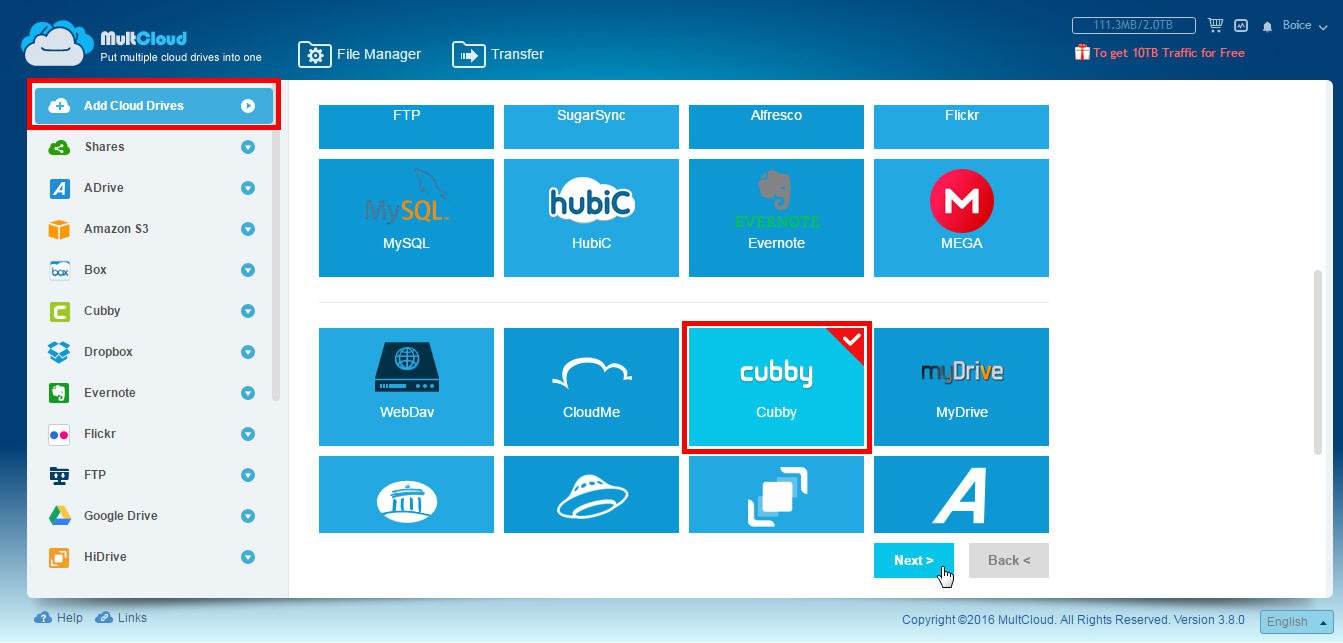Expand the ADrive arrow
Viewport: 1343px width, 643px height.
pyautogui.click(x=248, y=188)
